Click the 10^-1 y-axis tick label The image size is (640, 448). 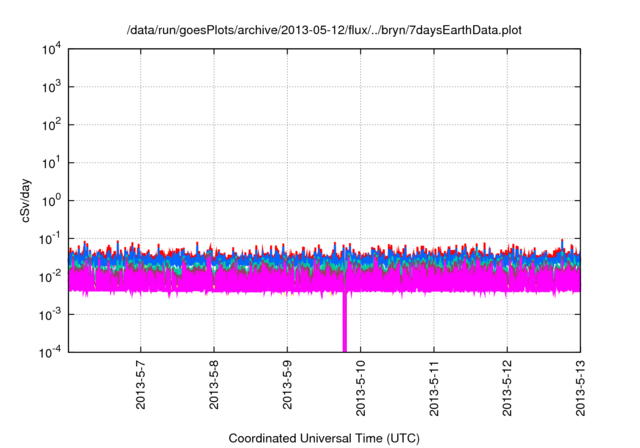(50, 238)
